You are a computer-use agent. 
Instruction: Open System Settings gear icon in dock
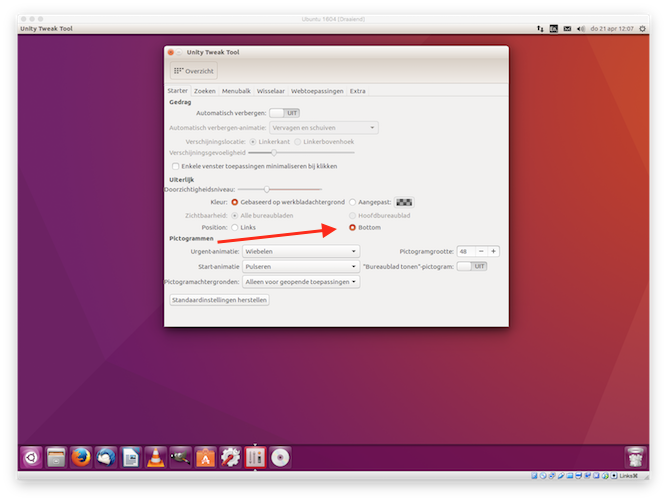click(x=230, y=458)
